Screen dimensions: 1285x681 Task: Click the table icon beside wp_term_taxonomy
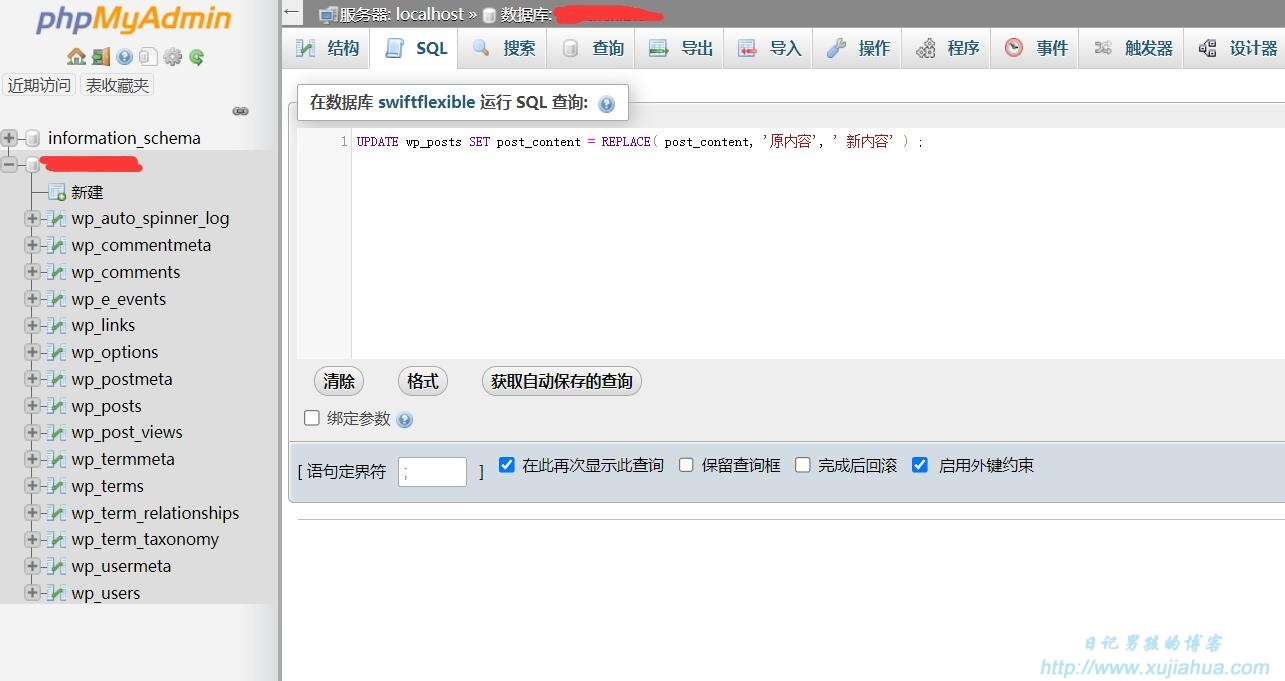(56, 539)
